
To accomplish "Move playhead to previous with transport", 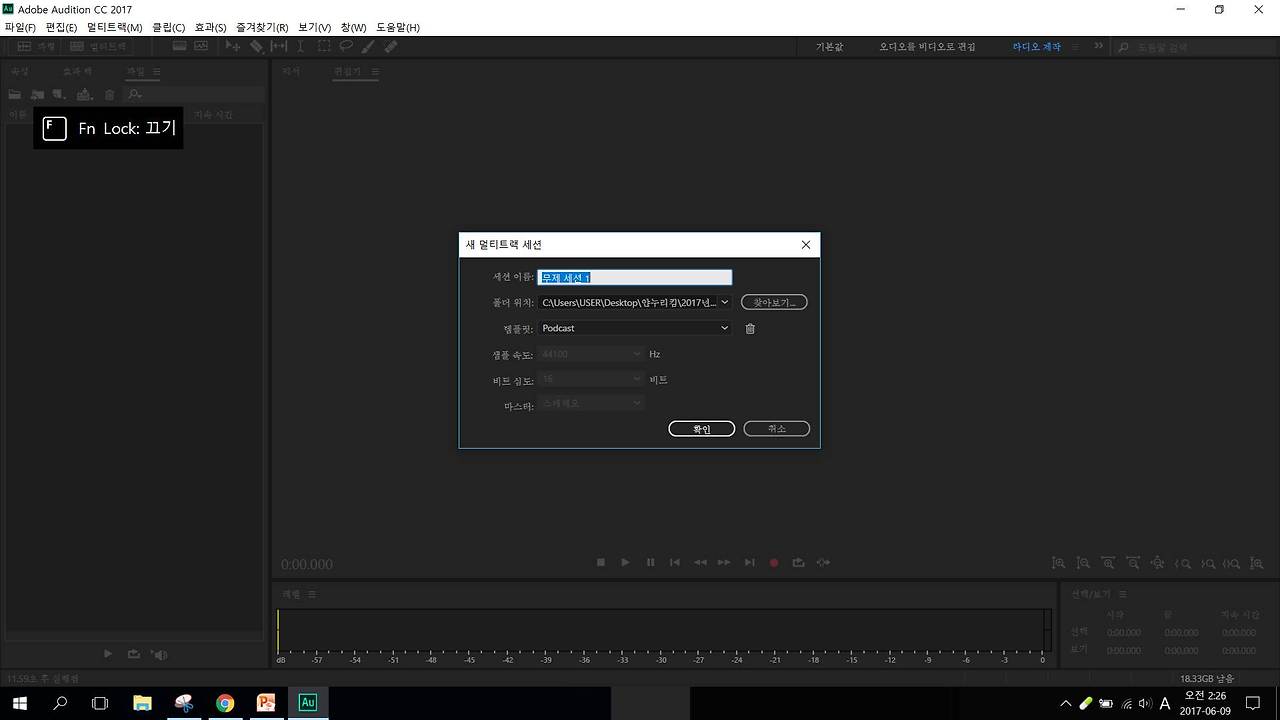I will (x=675, y=562).
